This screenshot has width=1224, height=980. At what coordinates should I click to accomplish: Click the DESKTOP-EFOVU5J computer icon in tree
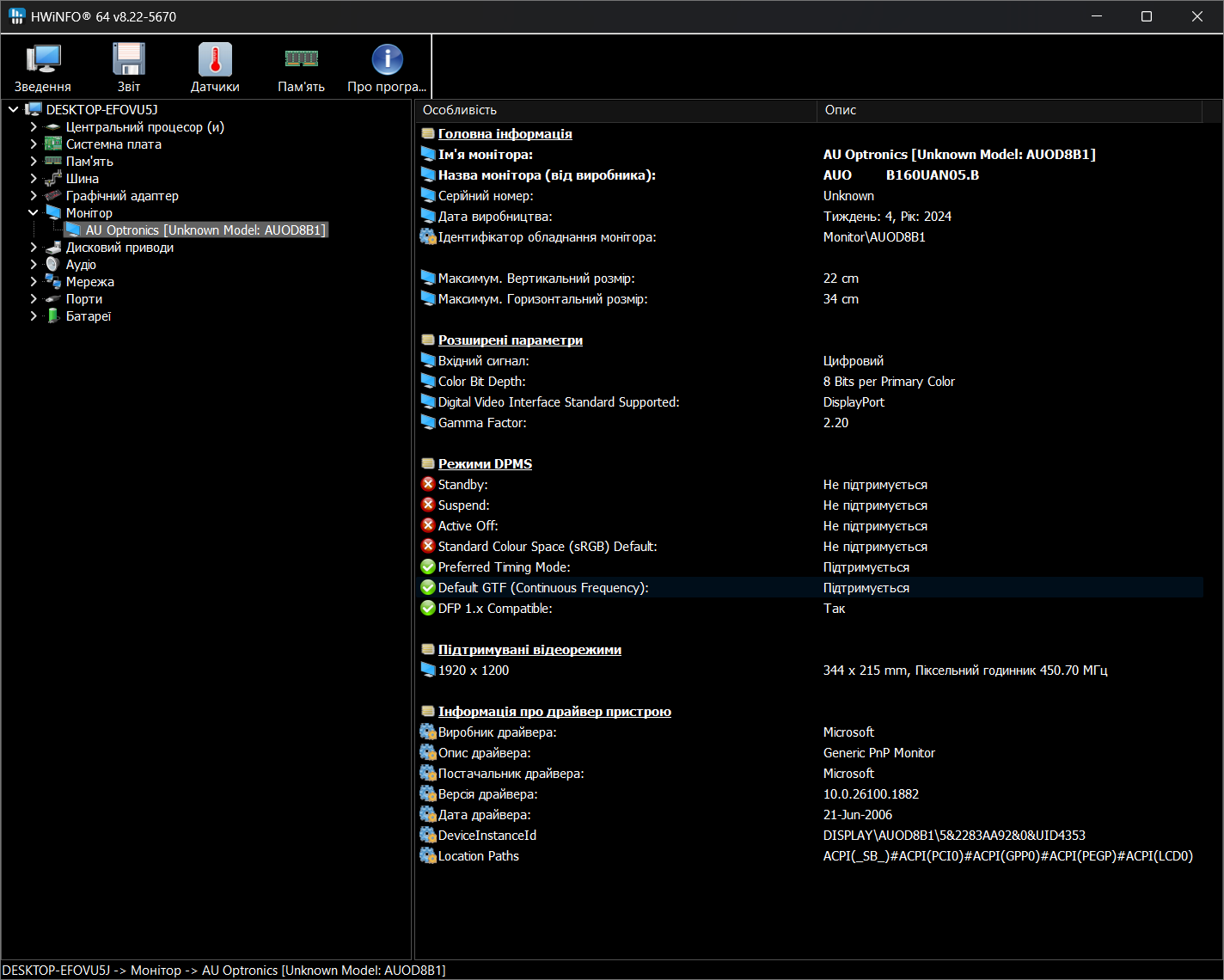[34, 109]
